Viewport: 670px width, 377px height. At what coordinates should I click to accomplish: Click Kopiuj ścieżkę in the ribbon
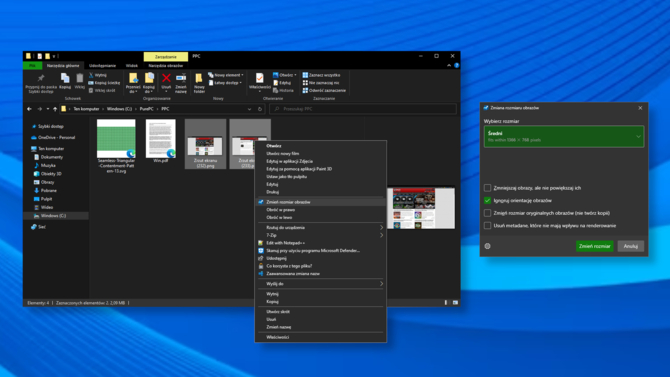tap(104, 83)
